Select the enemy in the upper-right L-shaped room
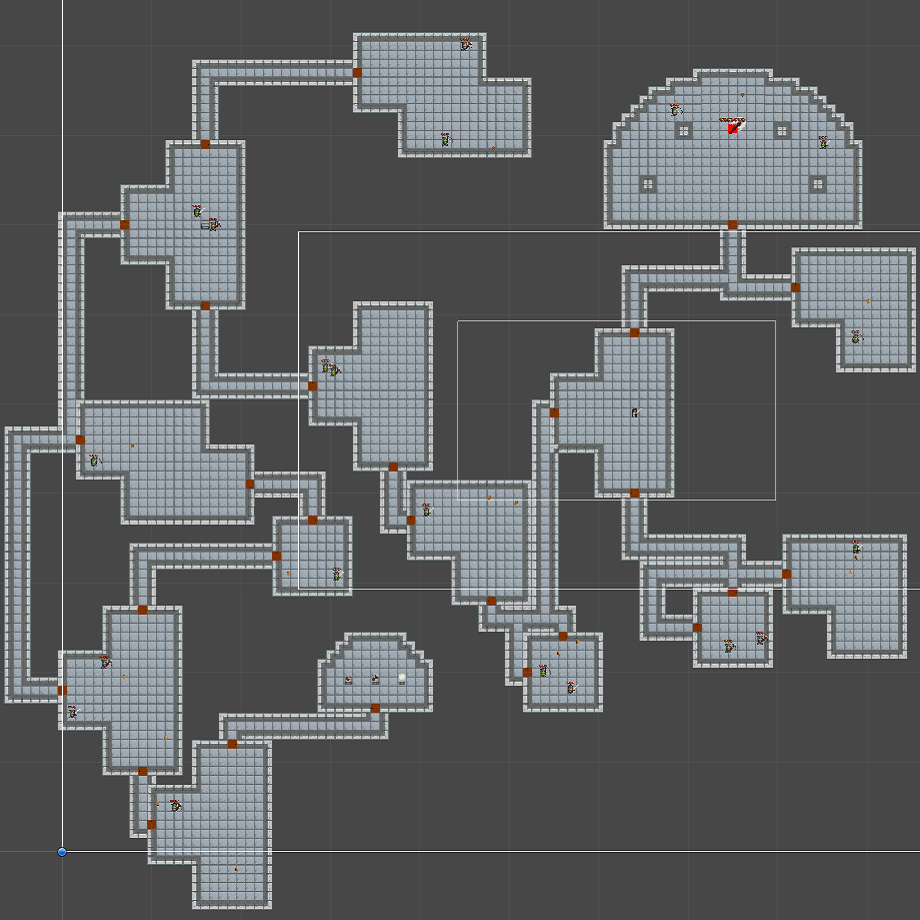 [855, 337]
